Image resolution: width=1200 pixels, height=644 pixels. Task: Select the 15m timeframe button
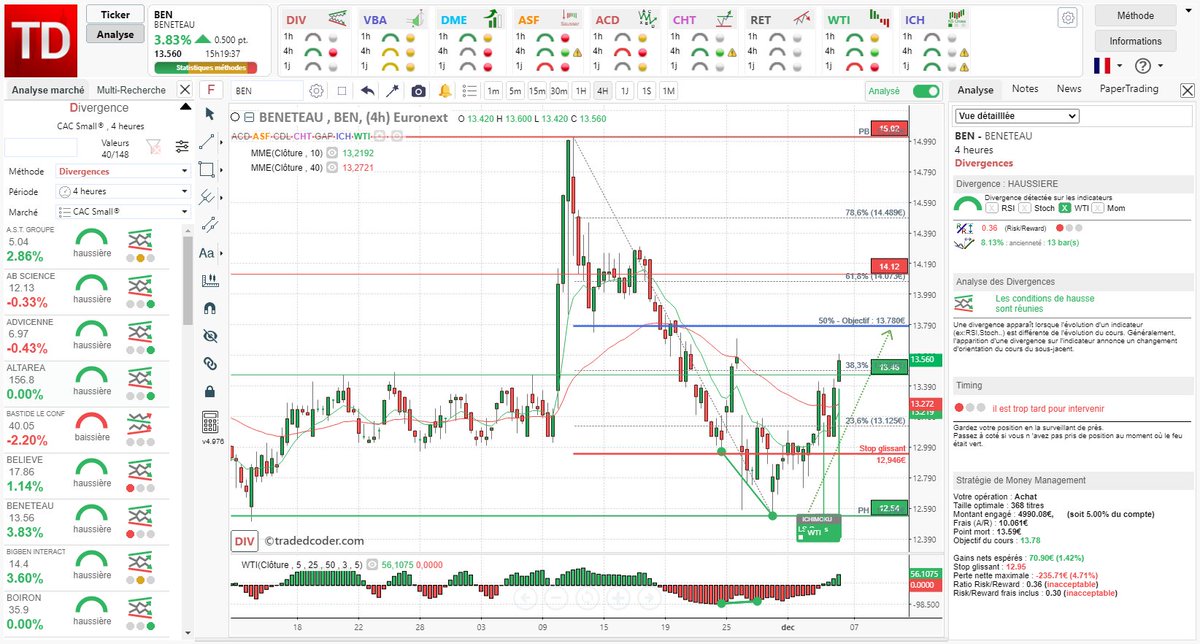(x=537, y=91)
